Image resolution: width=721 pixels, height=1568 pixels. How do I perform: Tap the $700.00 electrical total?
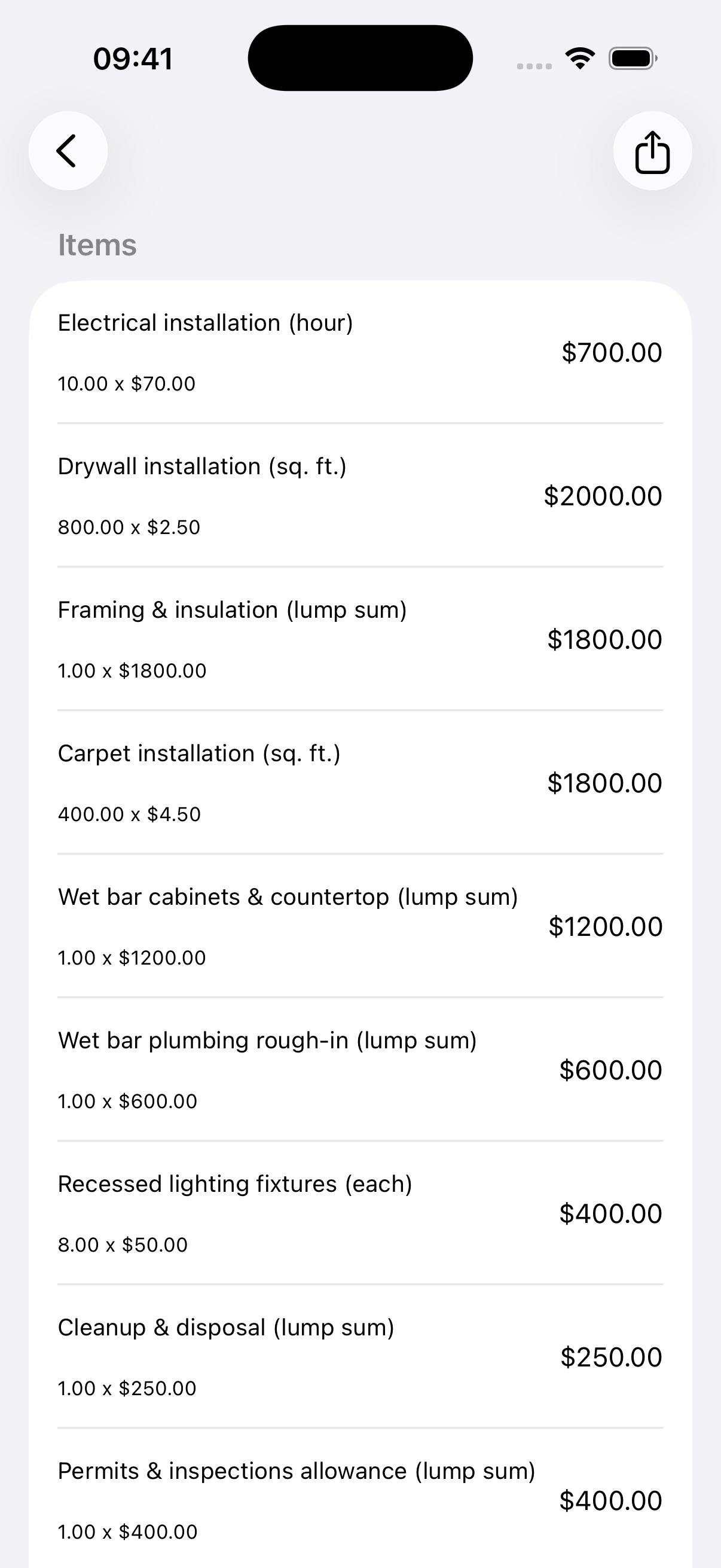coord(612,352)
